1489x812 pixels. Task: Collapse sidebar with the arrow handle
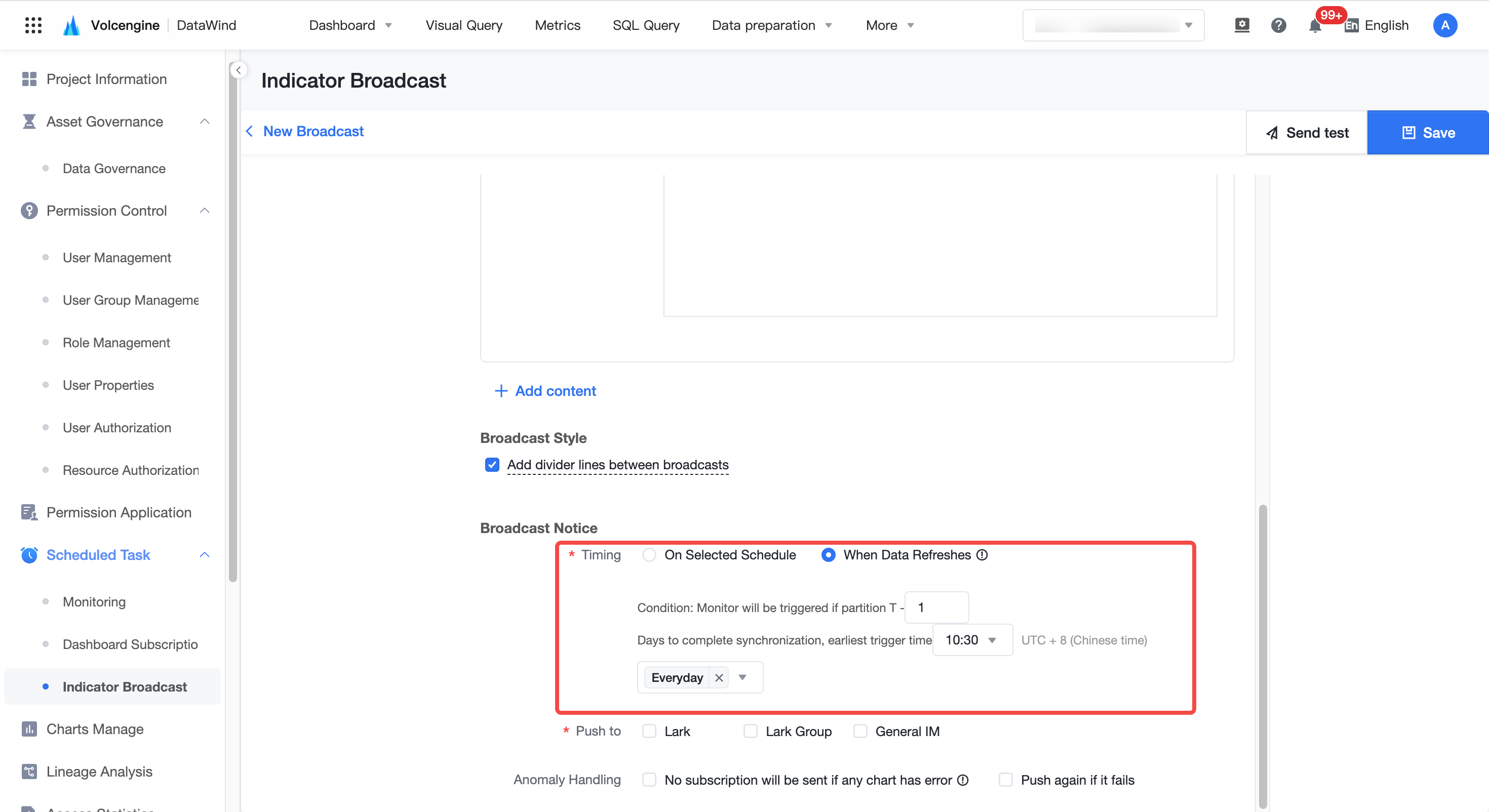pos(238,70)
